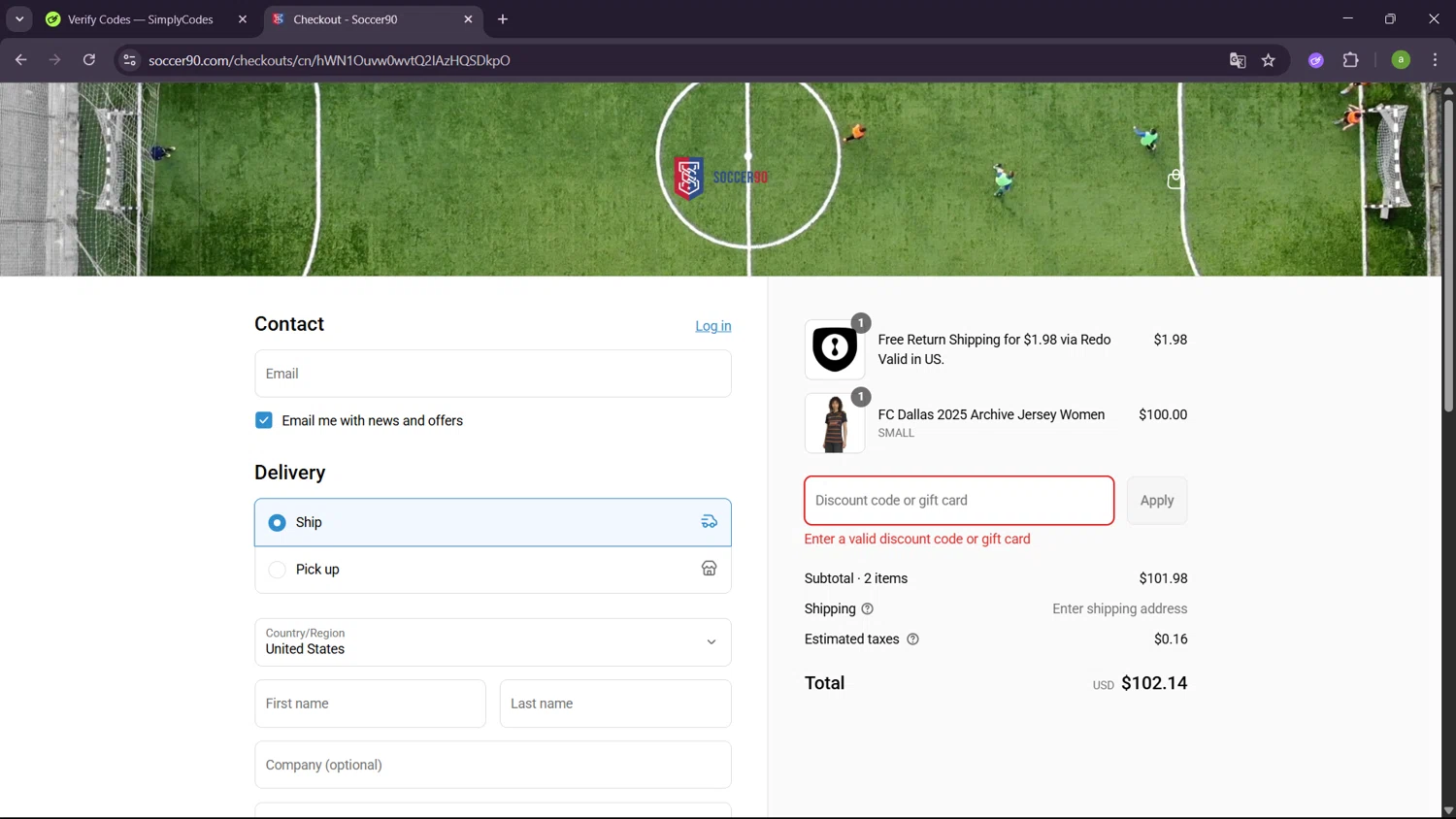Focus the Company (optional) field
Image resolution: width=1456 pixels, height=819 pixels.
(x=493, y=765)
